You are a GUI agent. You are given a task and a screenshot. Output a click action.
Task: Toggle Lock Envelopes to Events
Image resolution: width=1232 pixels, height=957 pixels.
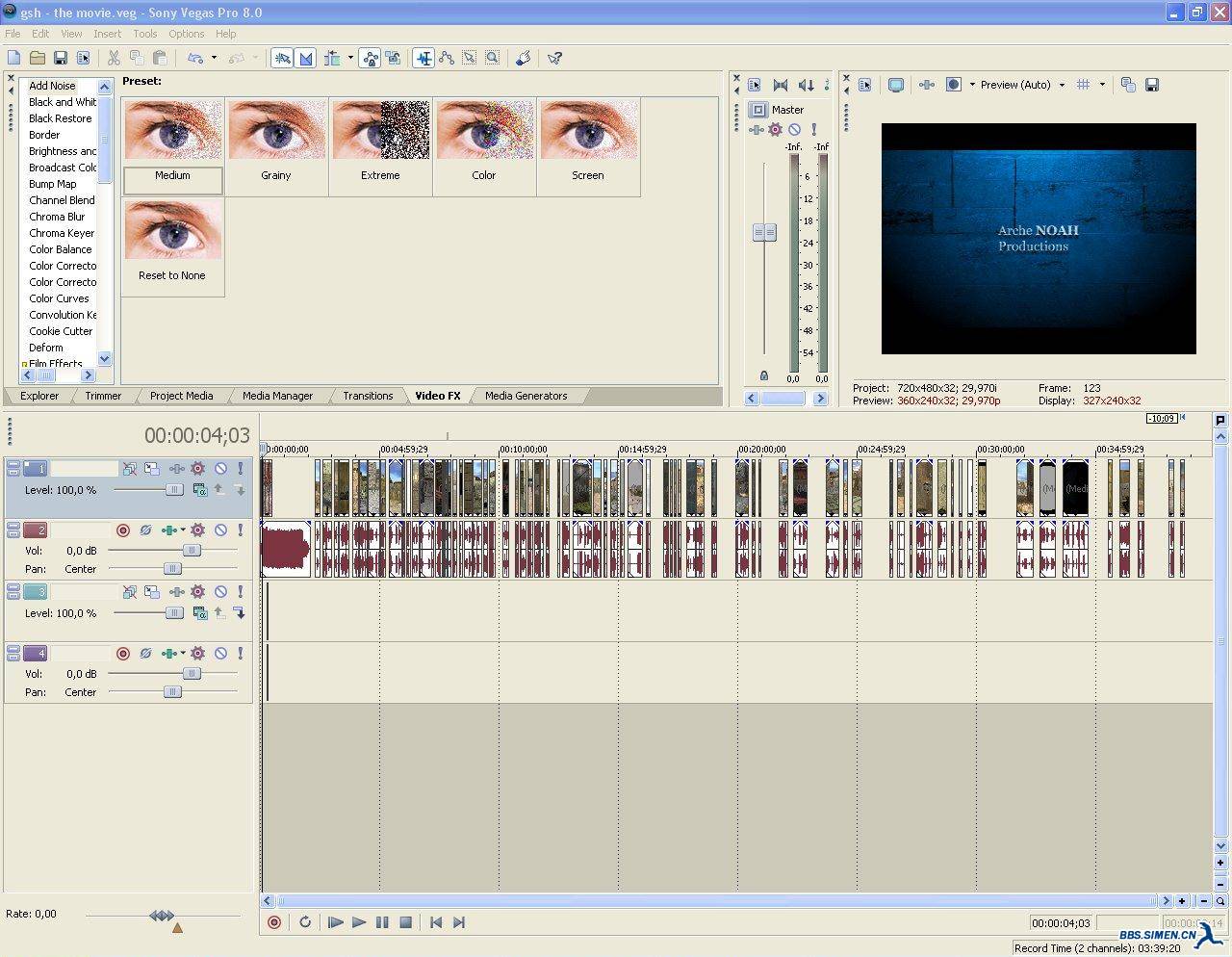pyautogui.click(x=371, y=58)
